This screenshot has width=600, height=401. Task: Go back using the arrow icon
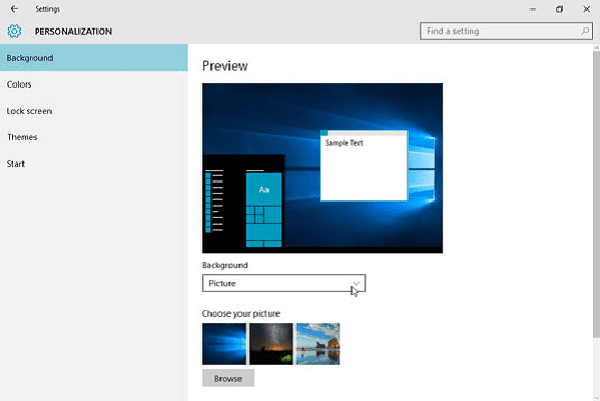(14, 9)
